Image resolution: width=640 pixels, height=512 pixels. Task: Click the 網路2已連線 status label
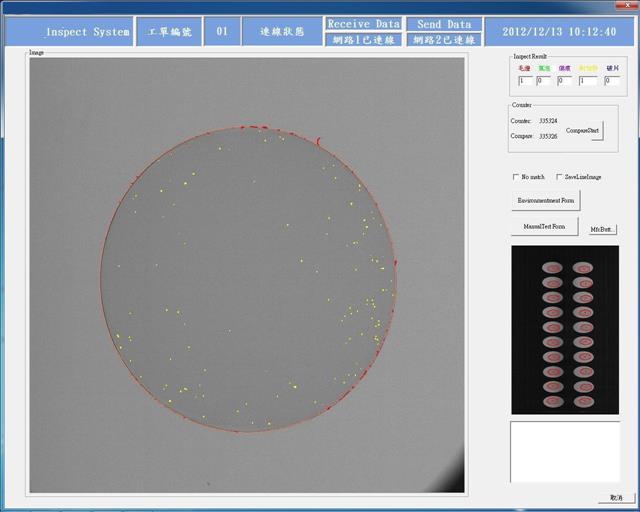click(x=444, y=40)
